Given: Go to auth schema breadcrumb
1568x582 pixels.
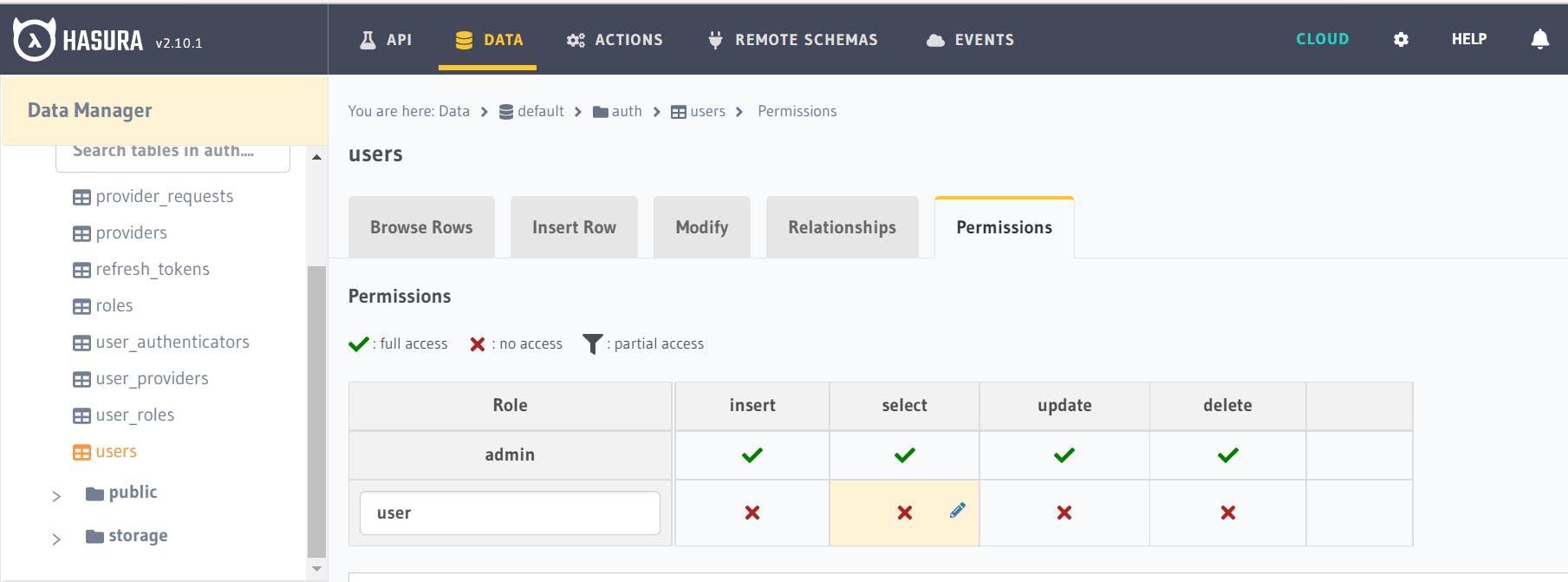Looking at the screenshot, I should click(x=617, y=111).
